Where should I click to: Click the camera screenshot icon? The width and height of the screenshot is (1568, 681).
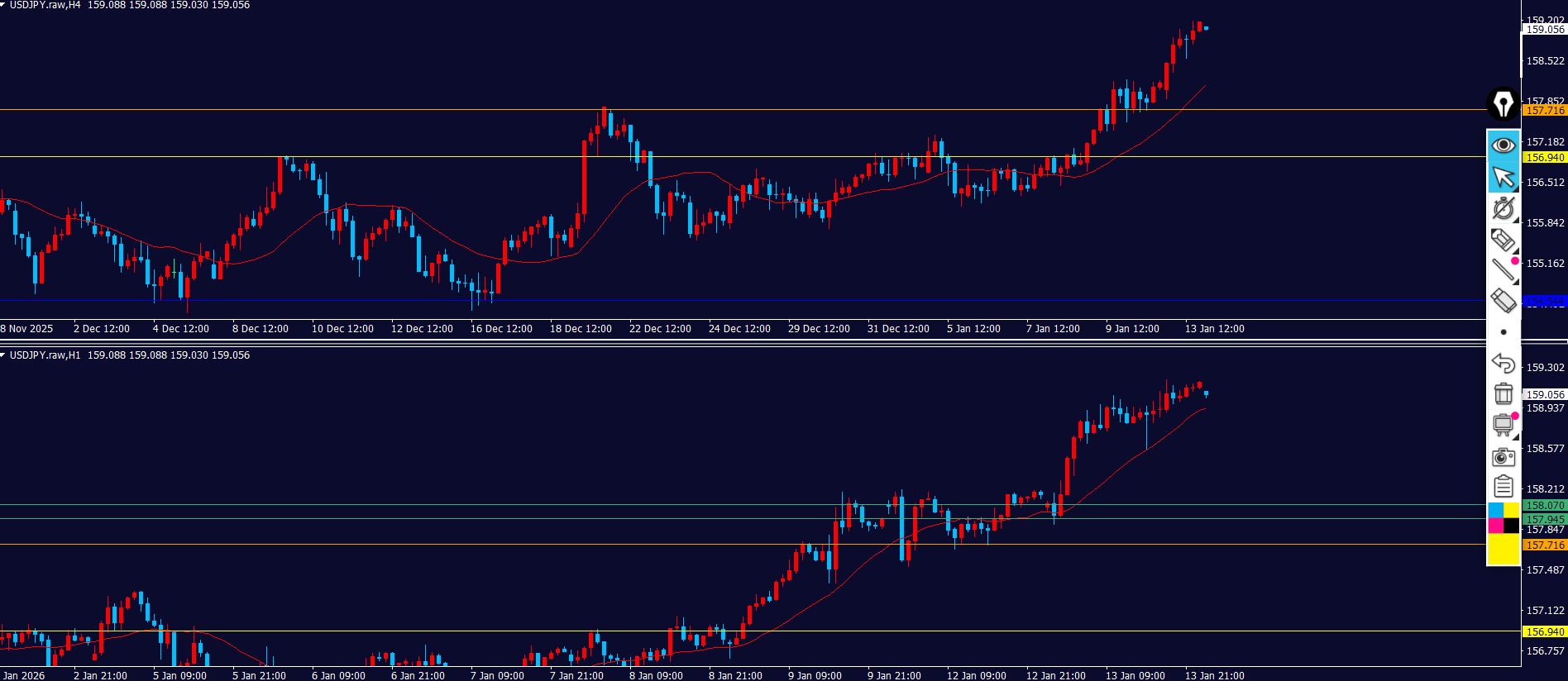tap(1503, 456)
